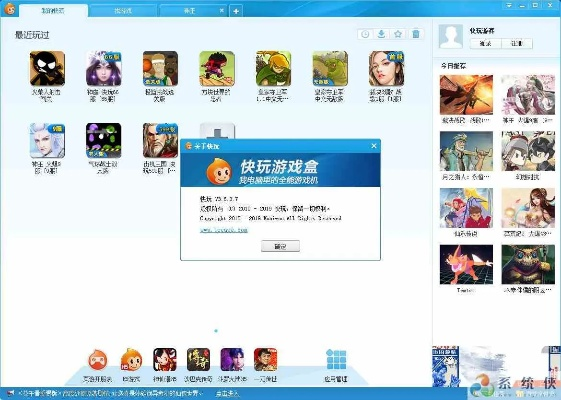
Task: Click the trash bin delete icon
Action: point(415,34)
